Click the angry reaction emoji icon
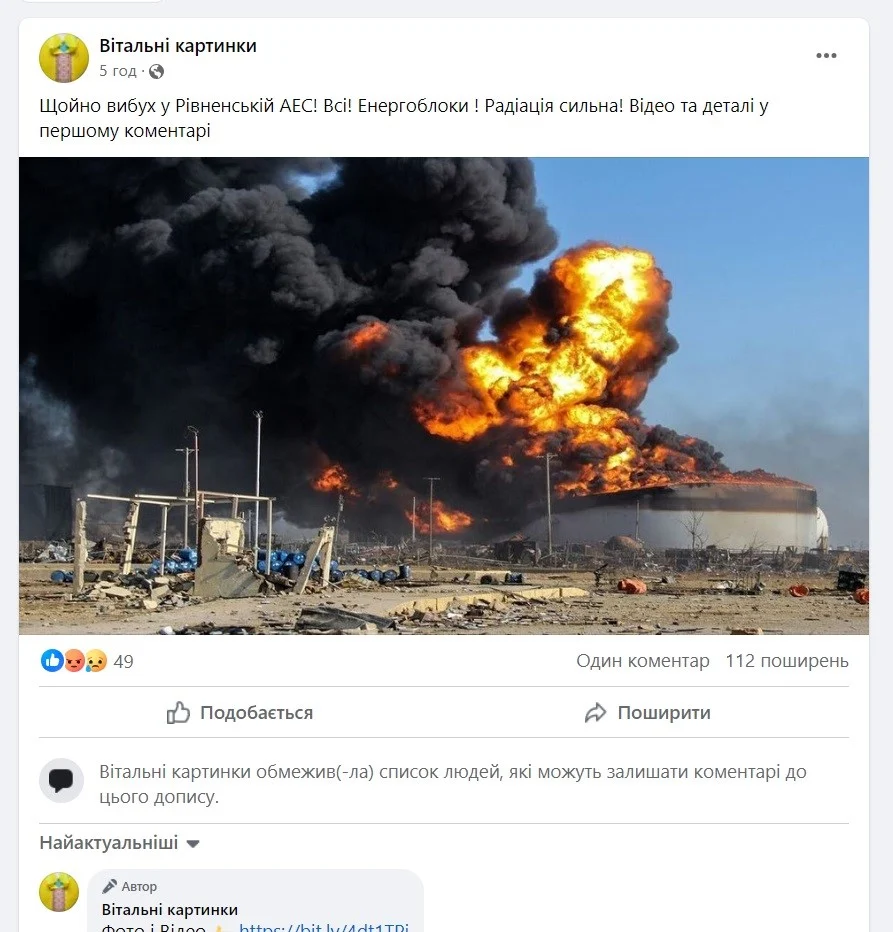Image resolution: width=893 pixels, height=932 pixels. pos(74,661)
